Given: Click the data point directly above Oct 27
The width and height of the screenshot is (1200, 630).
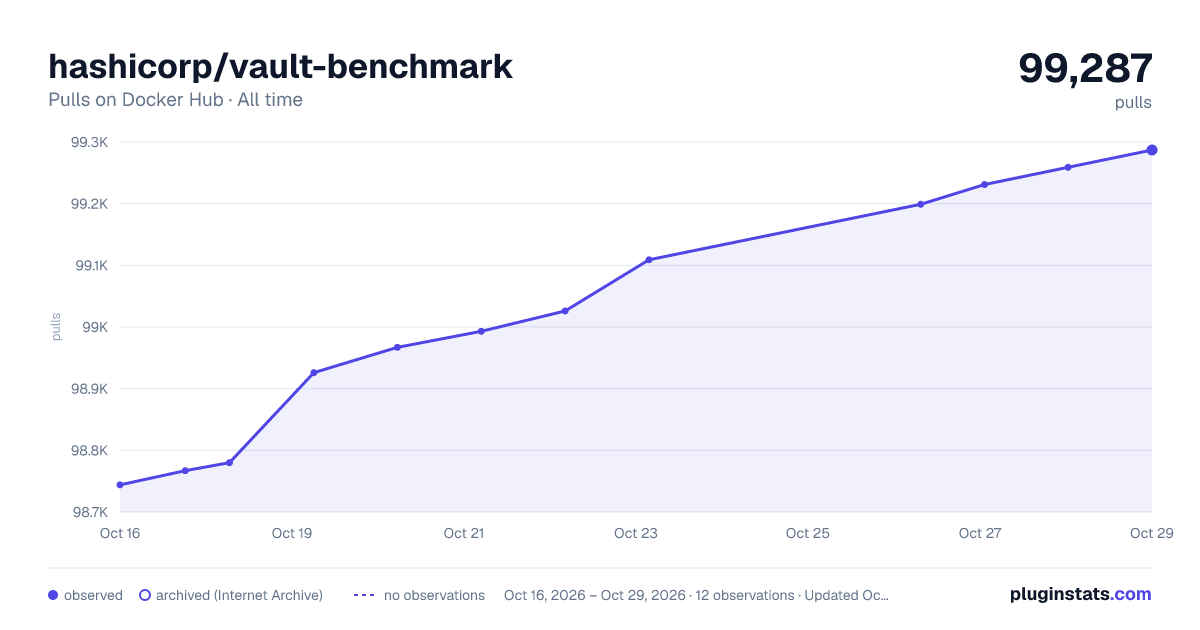Looking at the screenshot, I should 984,184.
